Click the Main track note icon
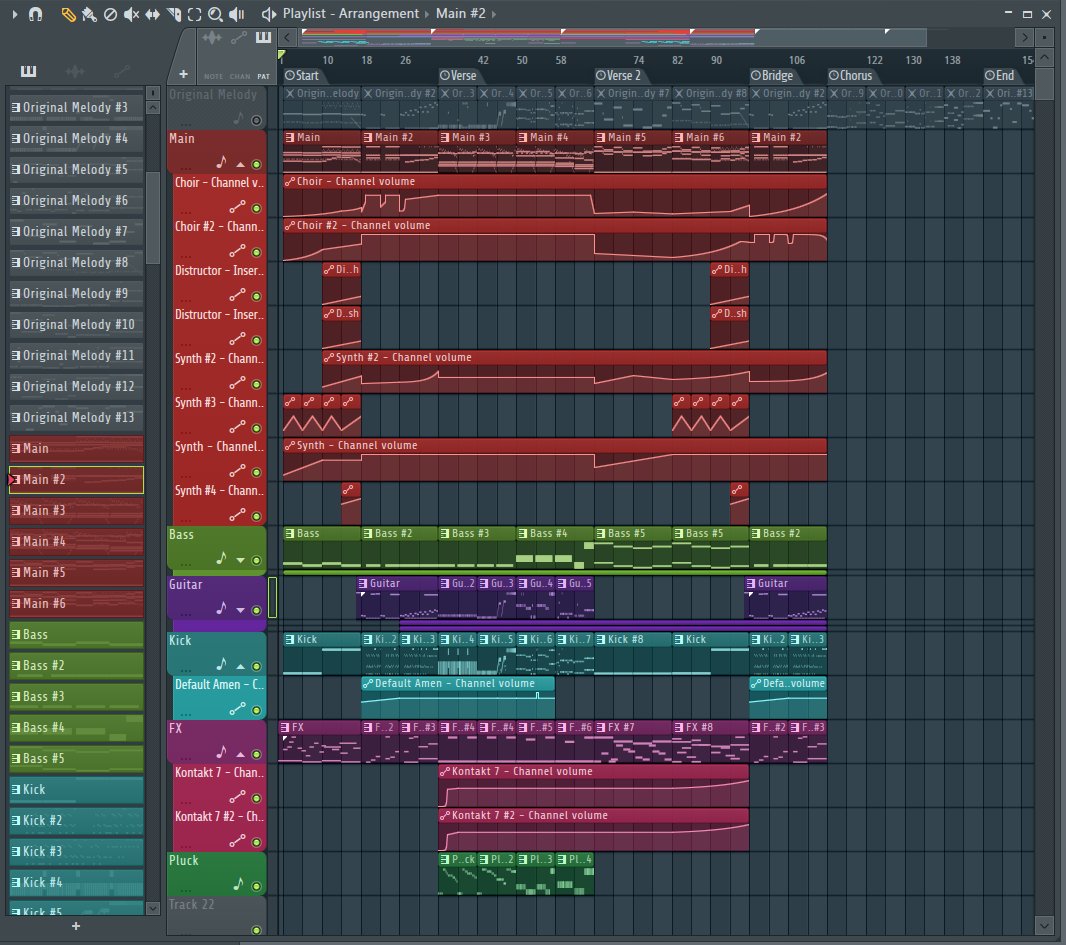This screenshot has width=1066, height=945. pyautogui.click(x=222, y=162)
